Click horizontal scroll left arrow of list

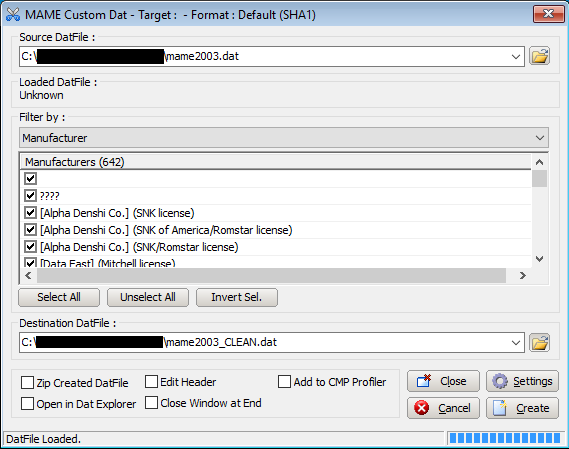(28, 276)
